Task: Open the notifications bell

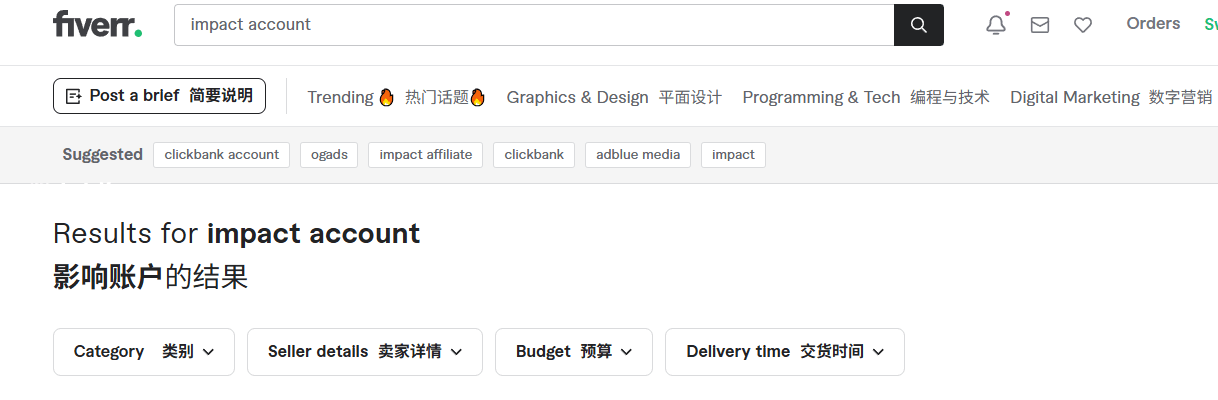Action: 996,25
